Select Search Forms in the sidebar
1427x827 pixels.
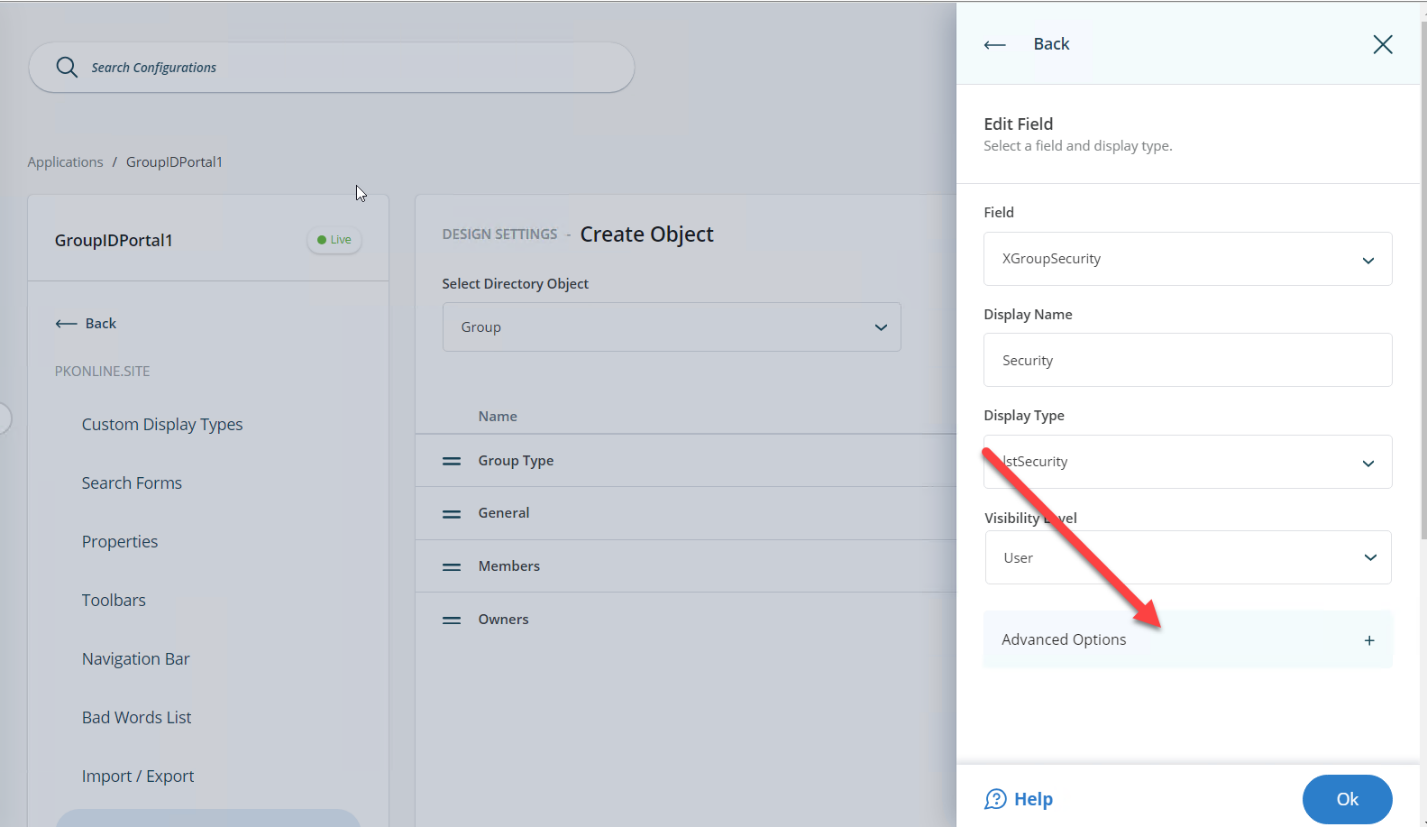[x=131, y=482]
